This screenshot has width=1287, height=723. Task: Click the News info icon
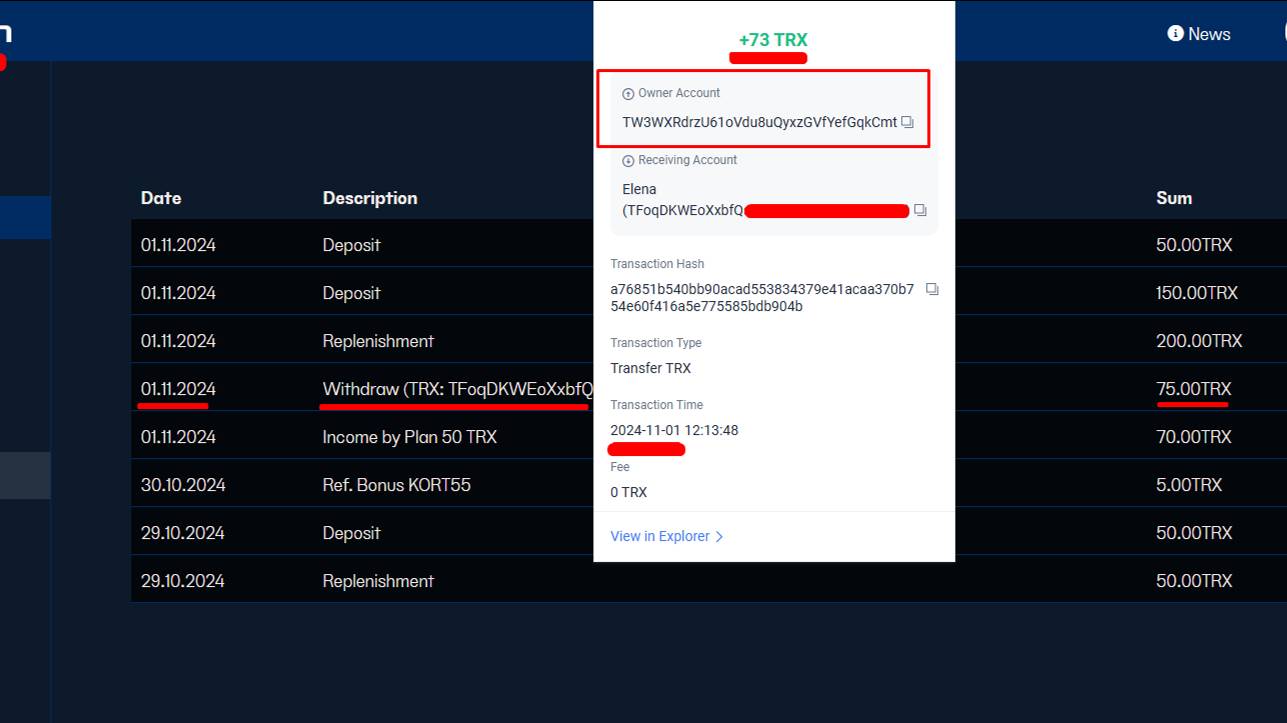[1176, 34]
